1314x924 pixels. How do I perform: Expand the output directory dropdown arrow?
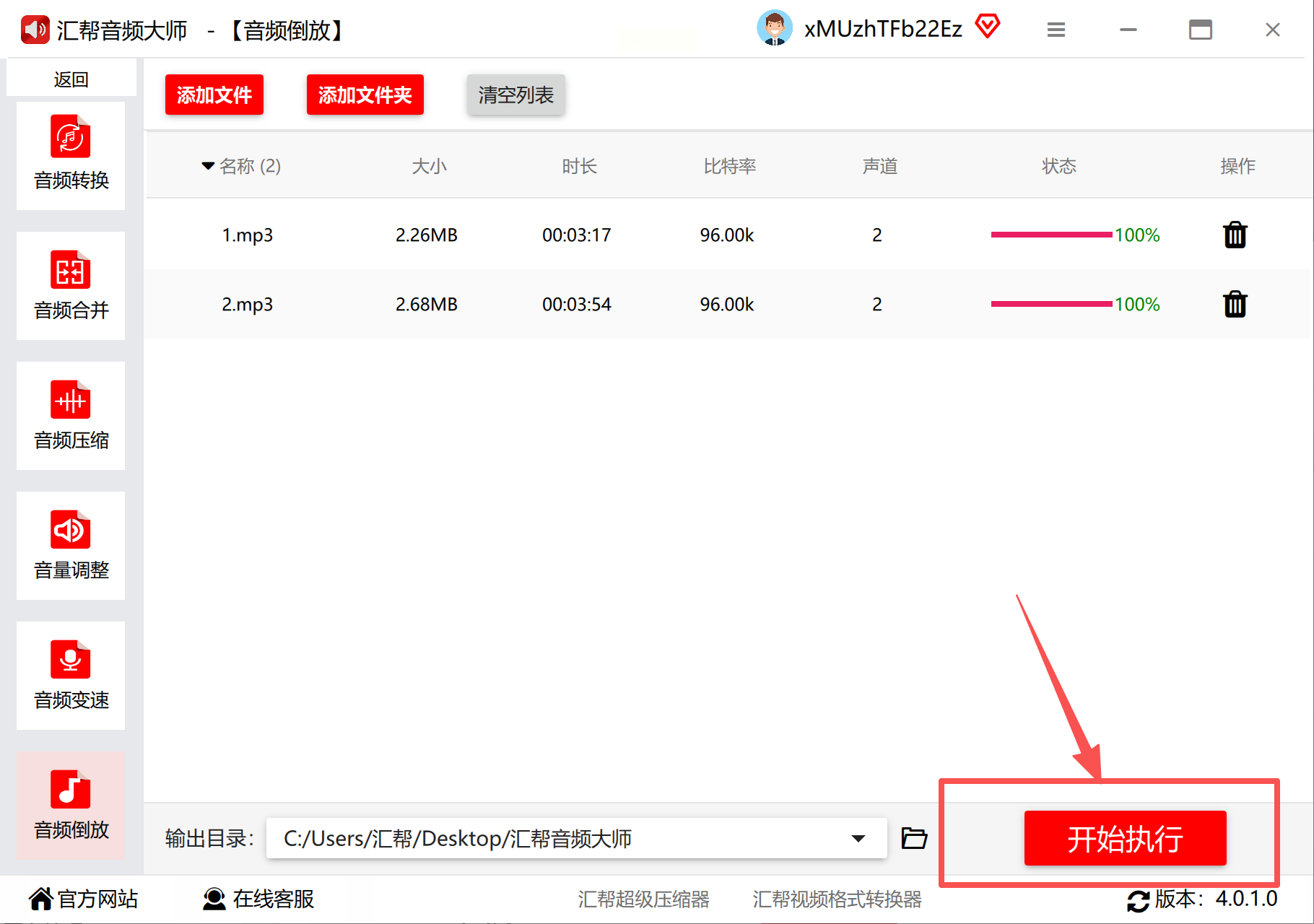(x=858, y=838)
